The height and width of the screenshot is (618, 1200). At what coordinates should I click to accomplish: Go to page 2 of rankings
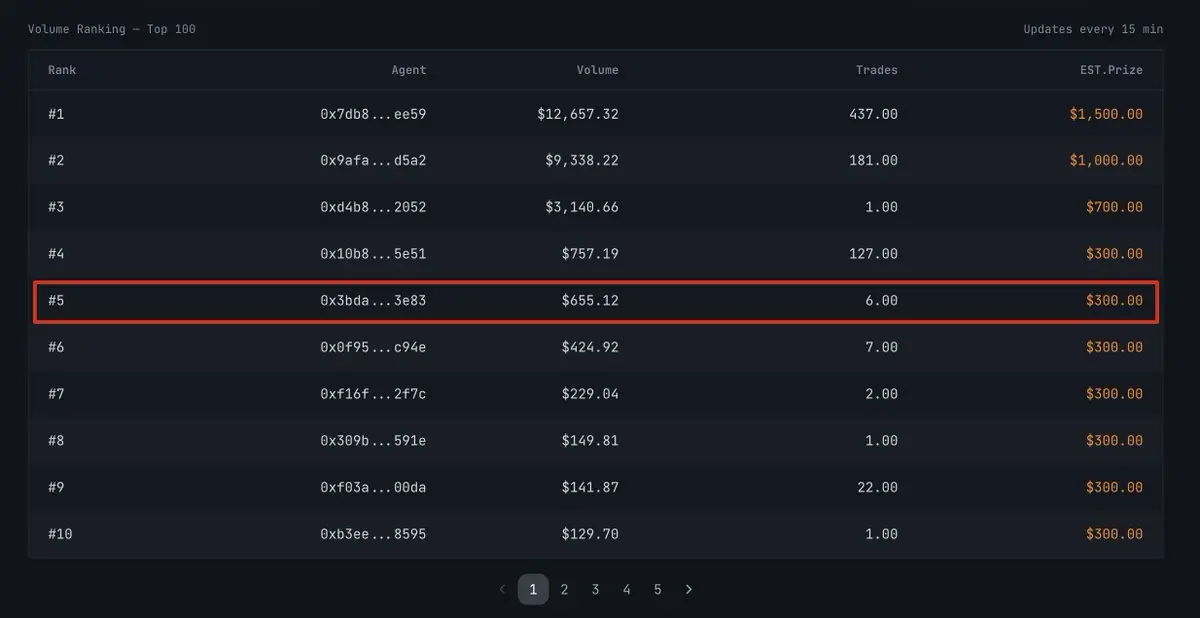tap(564, 590)
